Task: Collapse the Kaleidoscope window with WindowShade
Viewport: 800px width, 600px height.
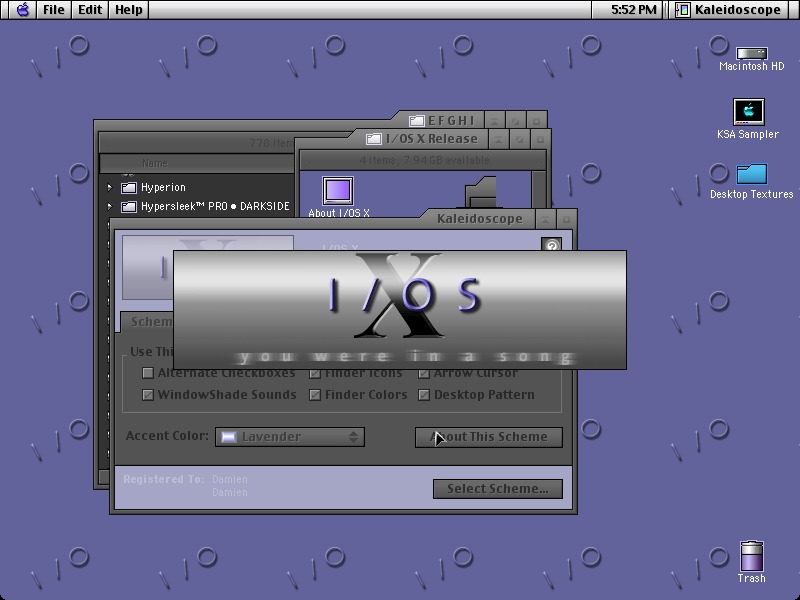Action: pyautogui.click(x=545, y=220)
